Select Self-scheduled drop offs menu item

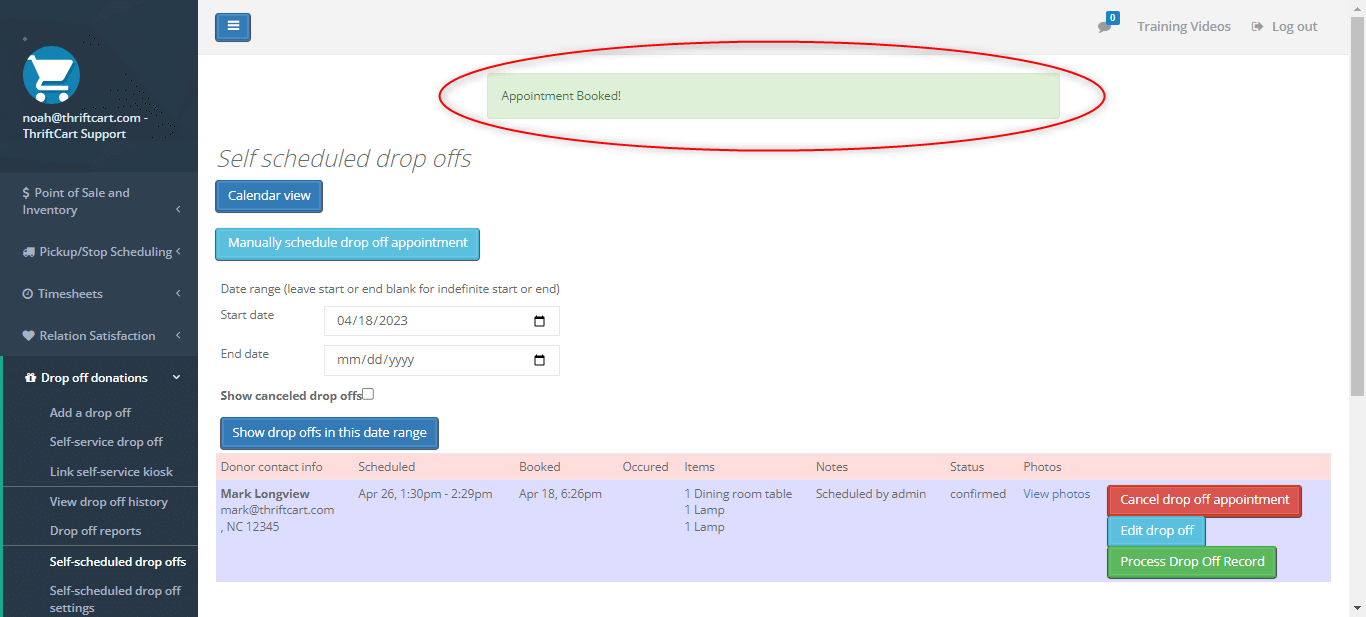(x=118, y=562)
